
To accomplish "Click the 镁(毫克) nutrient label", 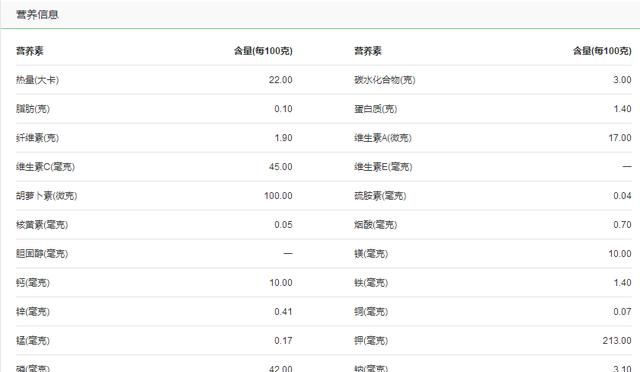I will click(371, 254).
